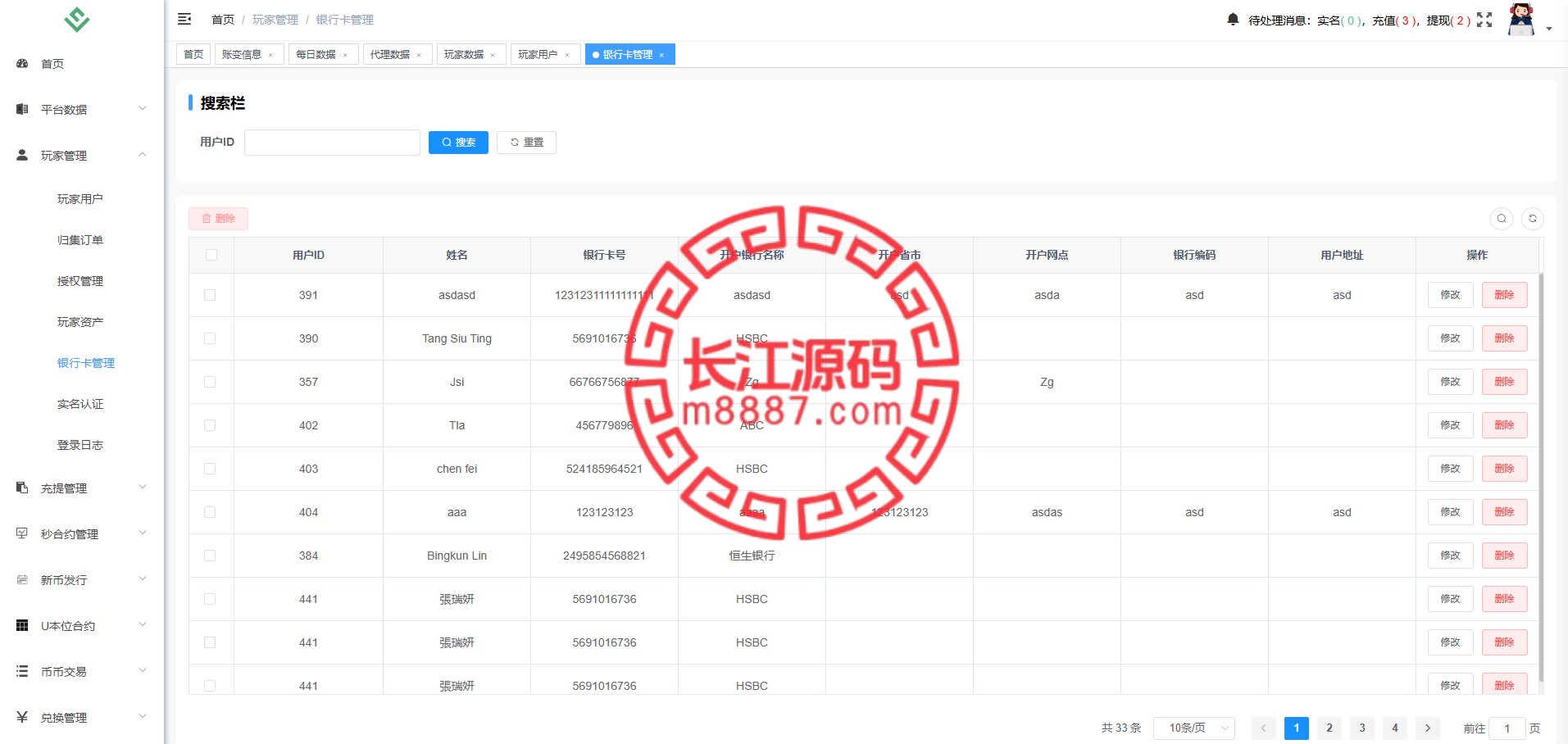Click the blue 搜索 button

[x=458, y=143]
